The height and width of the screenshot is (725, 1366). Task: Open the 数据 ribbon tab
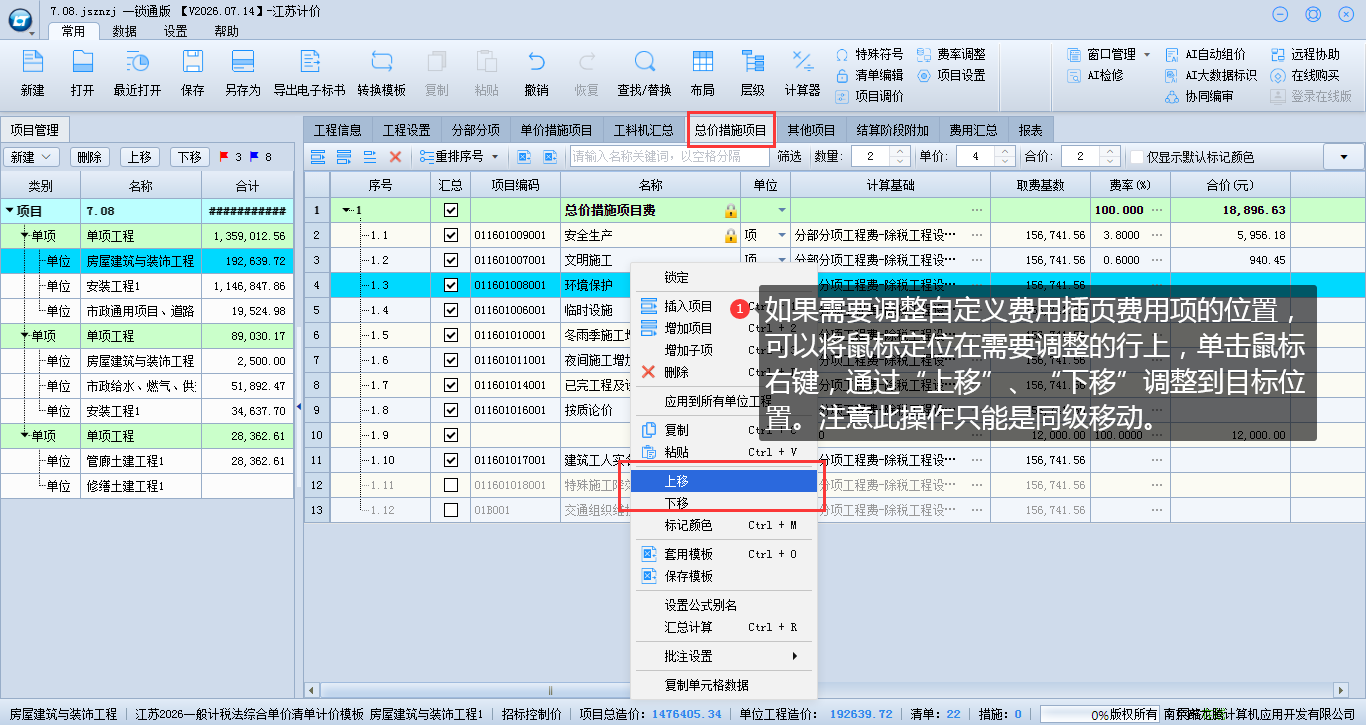pyautogui.click(x=125, y=31)
